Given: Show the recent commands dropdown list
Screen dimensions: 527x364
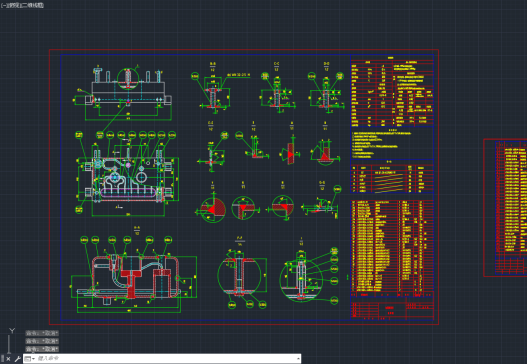Looking at the screenshot, I should [x=30, y=359].
